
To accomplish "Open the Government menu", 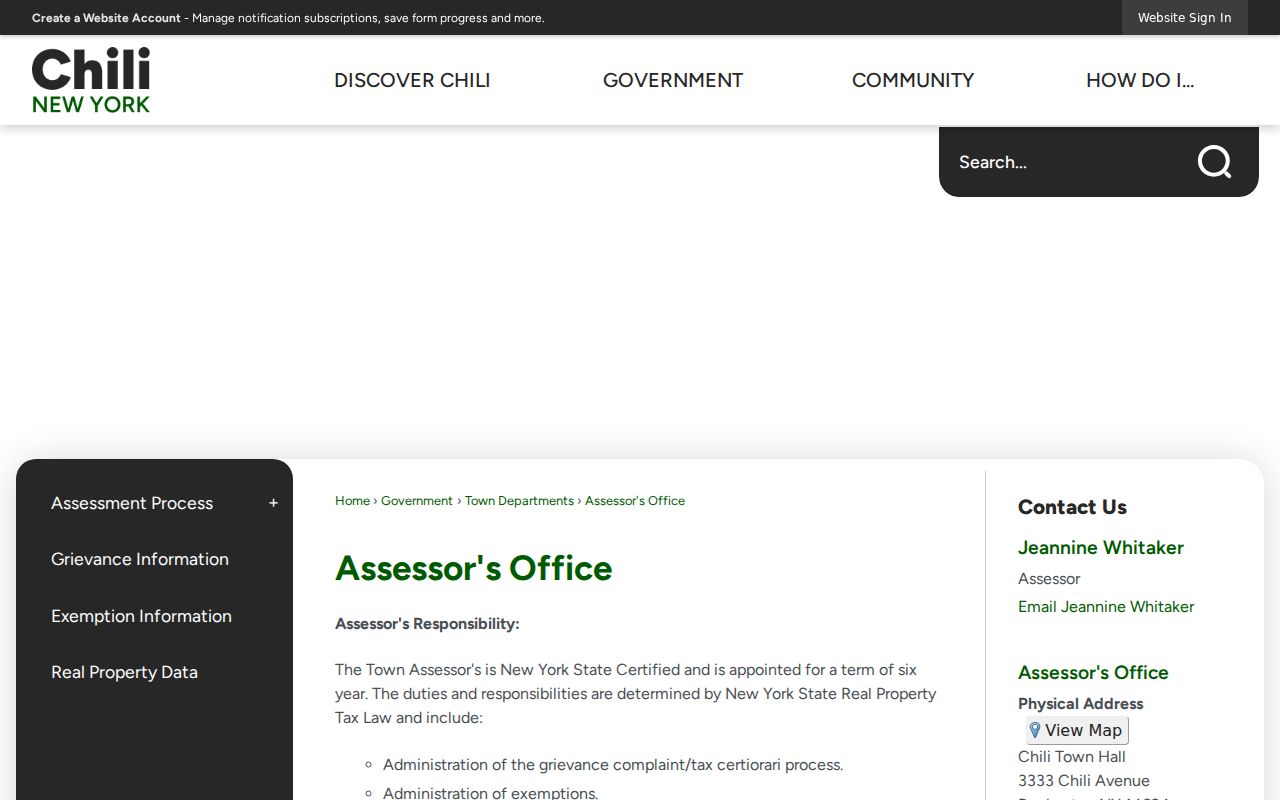I will tap(673, 80).
